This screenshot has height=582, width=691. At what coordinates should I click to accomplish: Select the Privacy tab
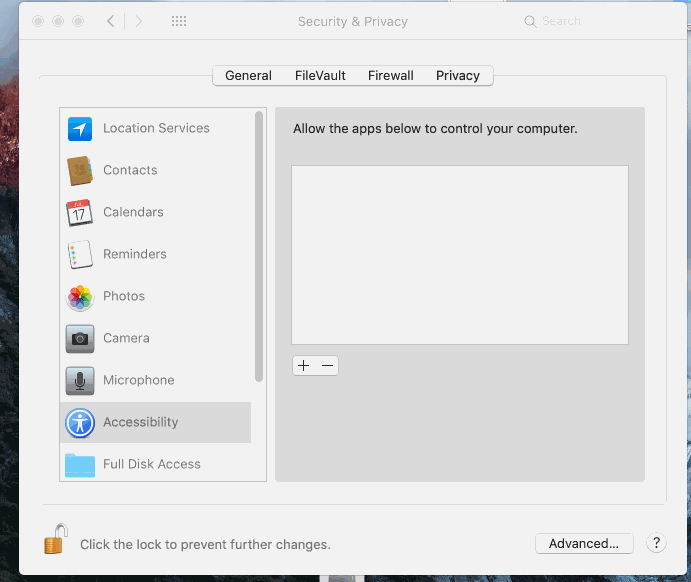458,76
